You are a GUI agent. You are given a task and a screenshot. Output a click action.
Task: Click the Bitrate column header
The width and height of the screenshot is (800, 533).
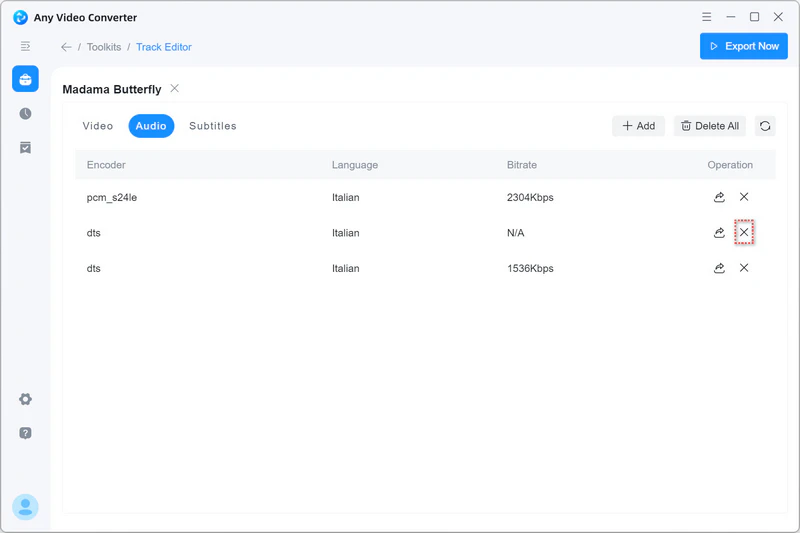521,165
